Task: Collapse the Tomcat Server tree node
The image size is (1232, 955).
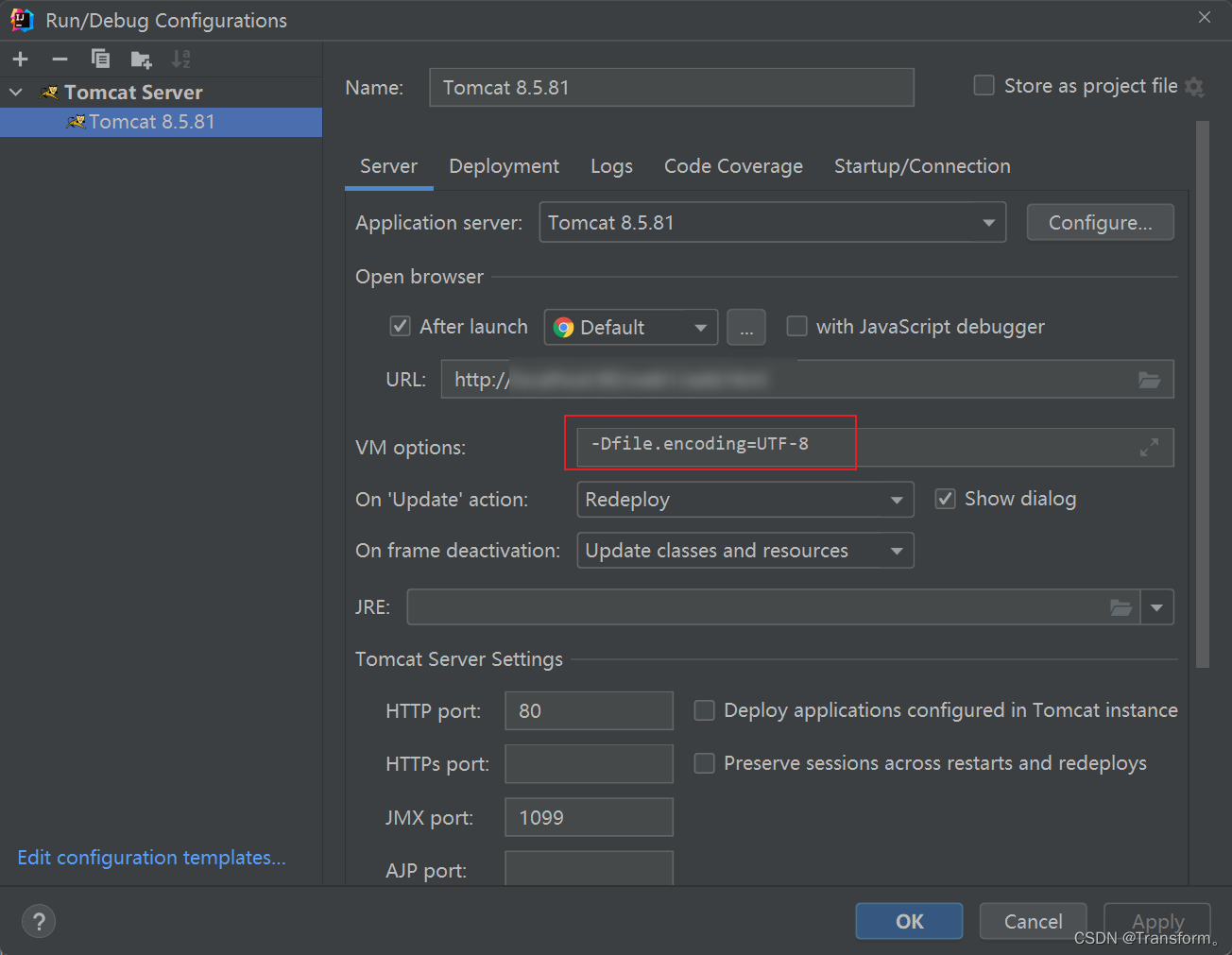Action: click(16, 93)
